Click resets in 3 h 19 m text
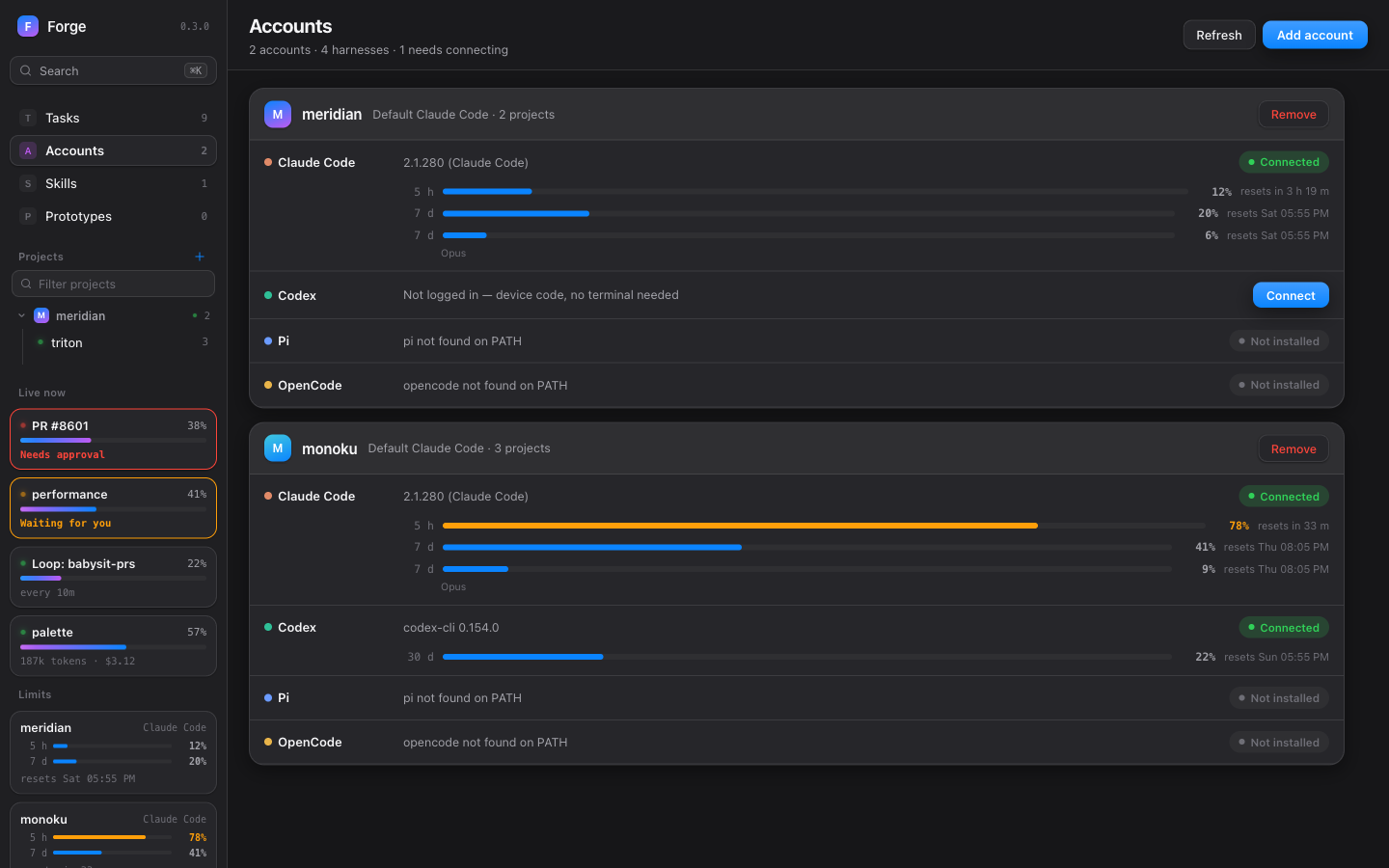This screenshot has height=868, width=1389. pyautogui.click(x=1285, y=191)
